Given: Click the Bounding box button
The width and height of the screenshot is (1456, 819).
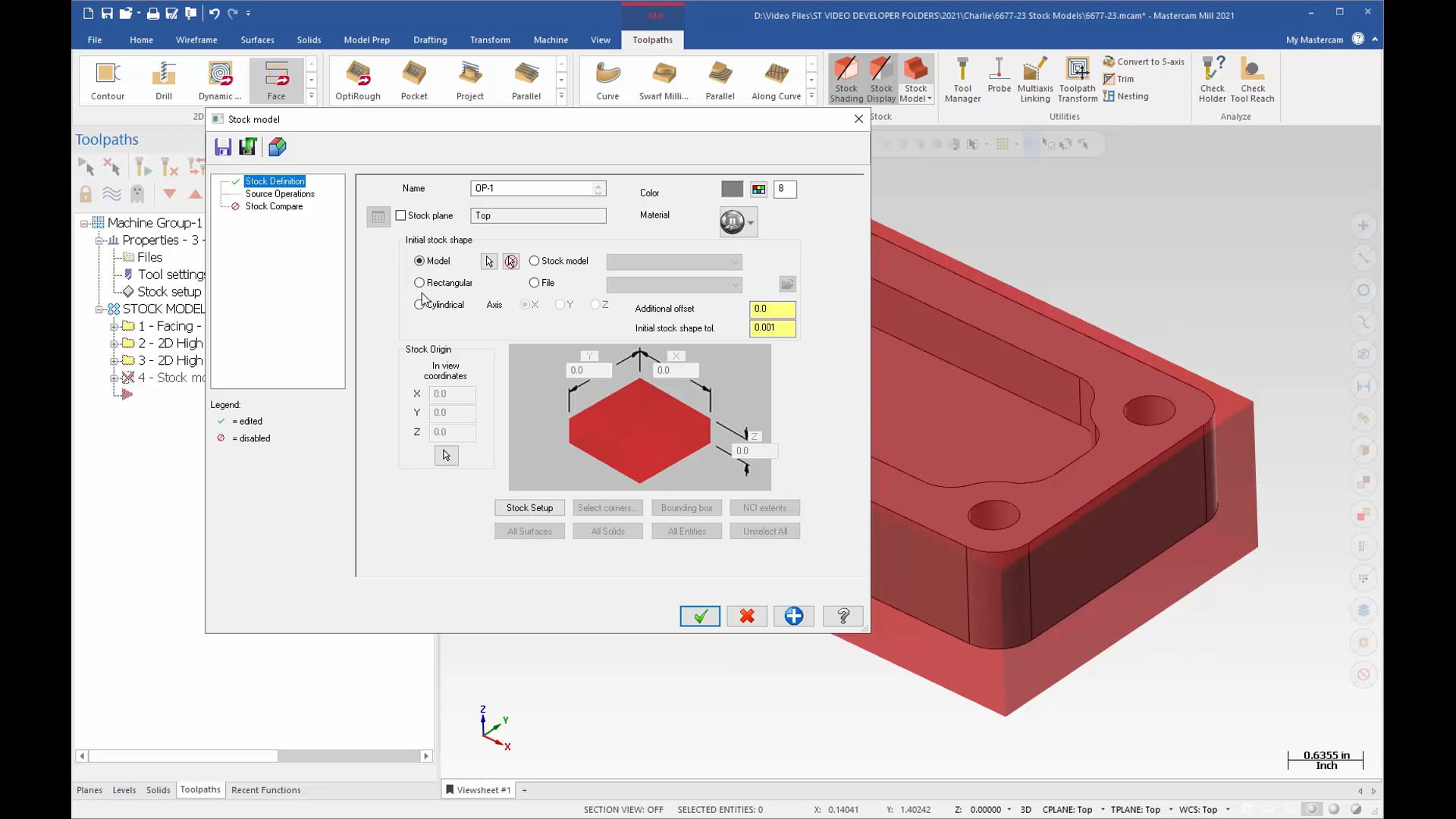Looking at the screenshot, I should pos(686,508).
